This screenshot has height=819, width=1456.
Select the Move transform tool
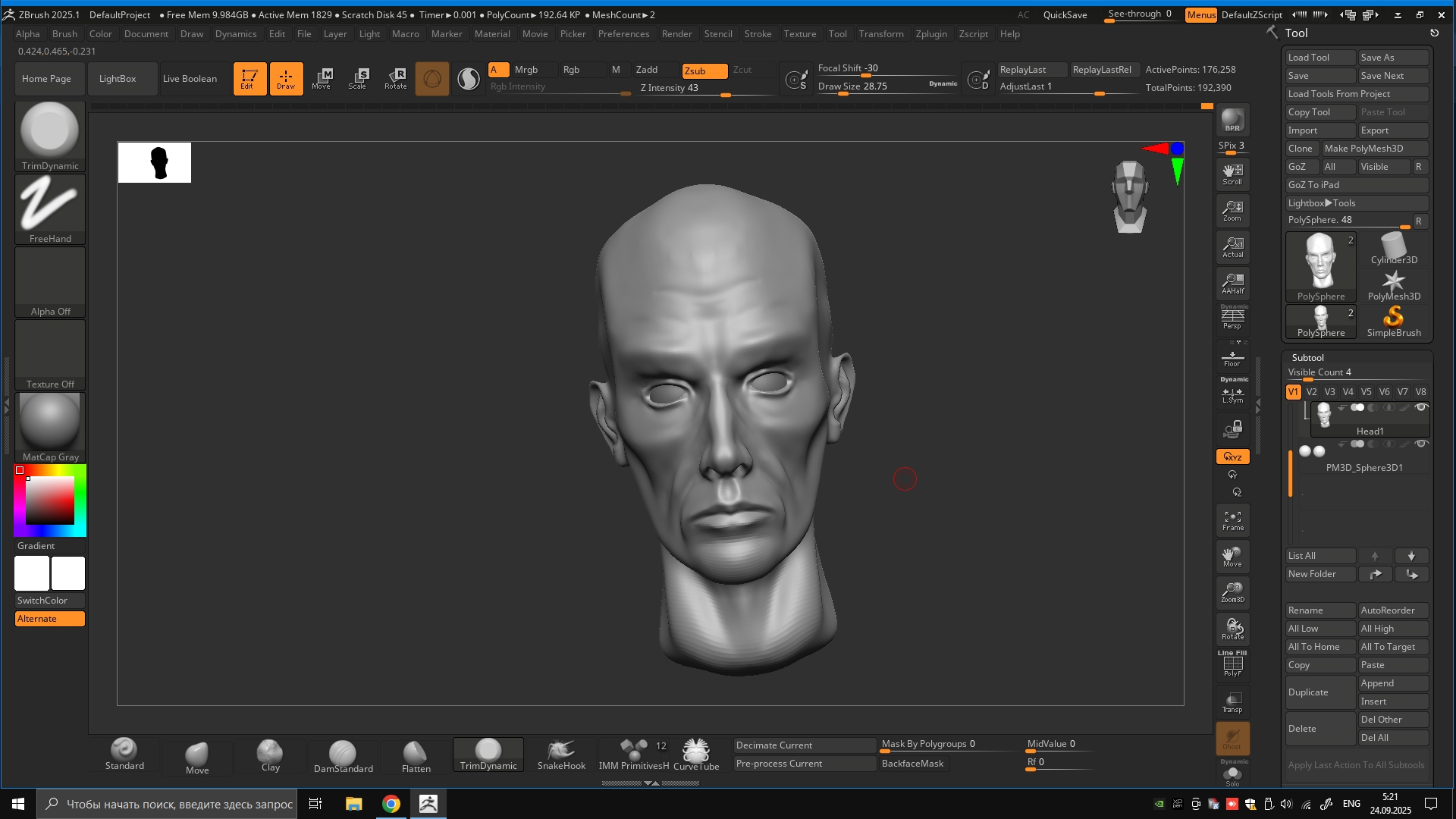322,78
